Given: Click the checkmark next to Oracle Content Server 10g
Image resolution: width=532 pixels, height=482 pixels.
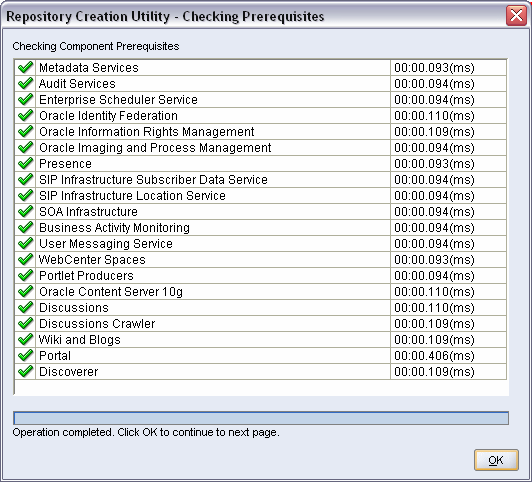Looking at the screenshot, I should click(x=25, y=291).
